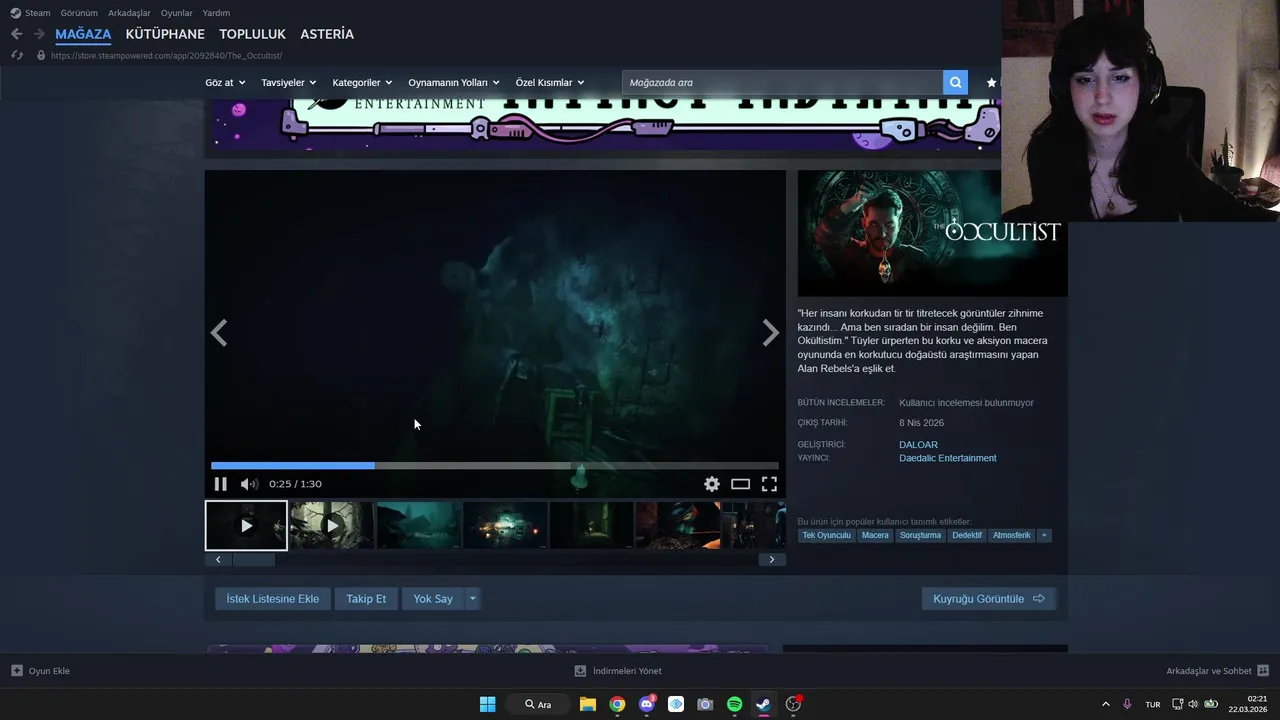Click İstek Listesine Ekle button
This screenshot has width=1280, height=720.
[273, 599]
